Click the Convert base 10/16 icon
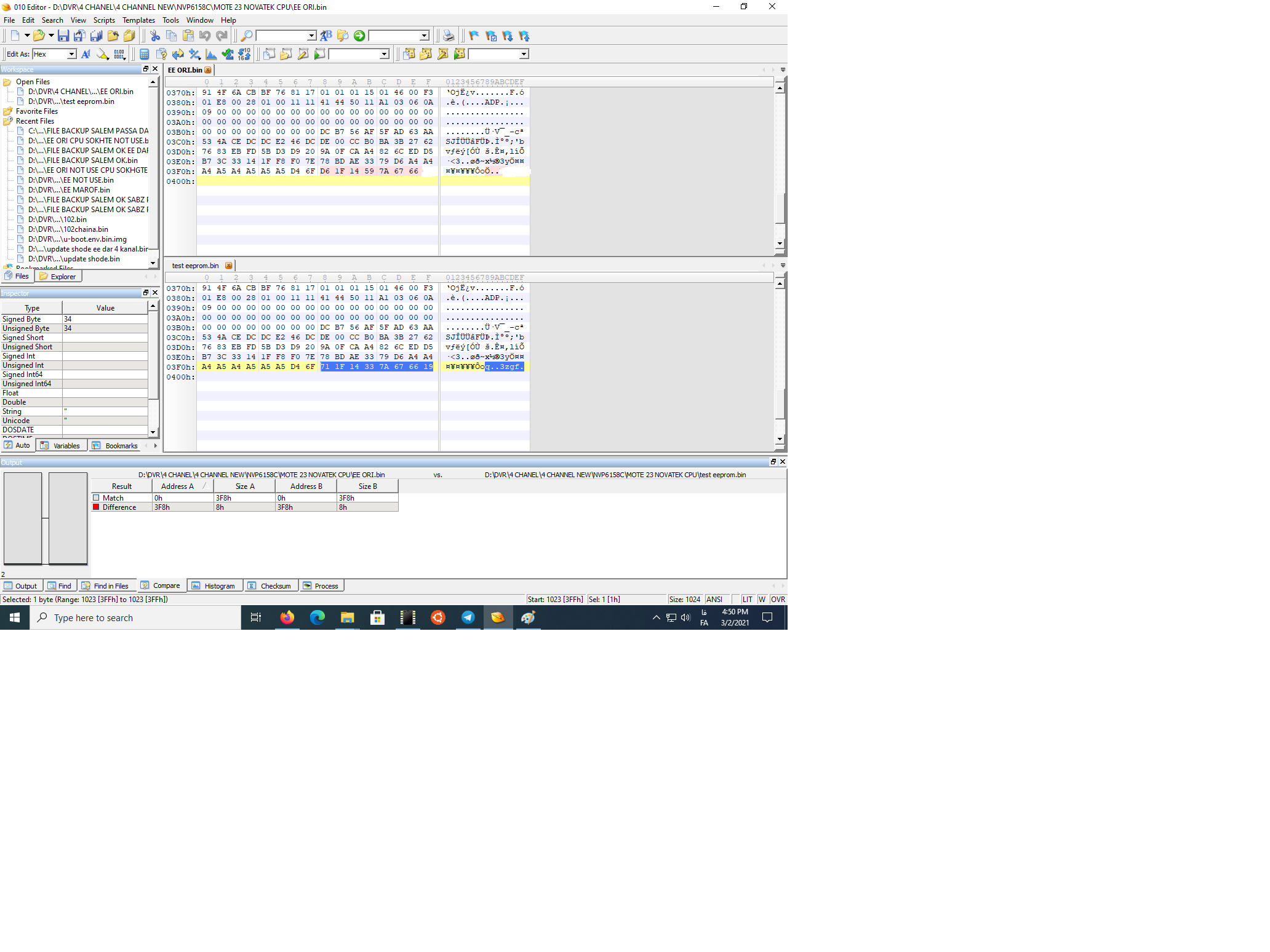The height and width of the screenshot is (952, 1270). click(244, 54)
